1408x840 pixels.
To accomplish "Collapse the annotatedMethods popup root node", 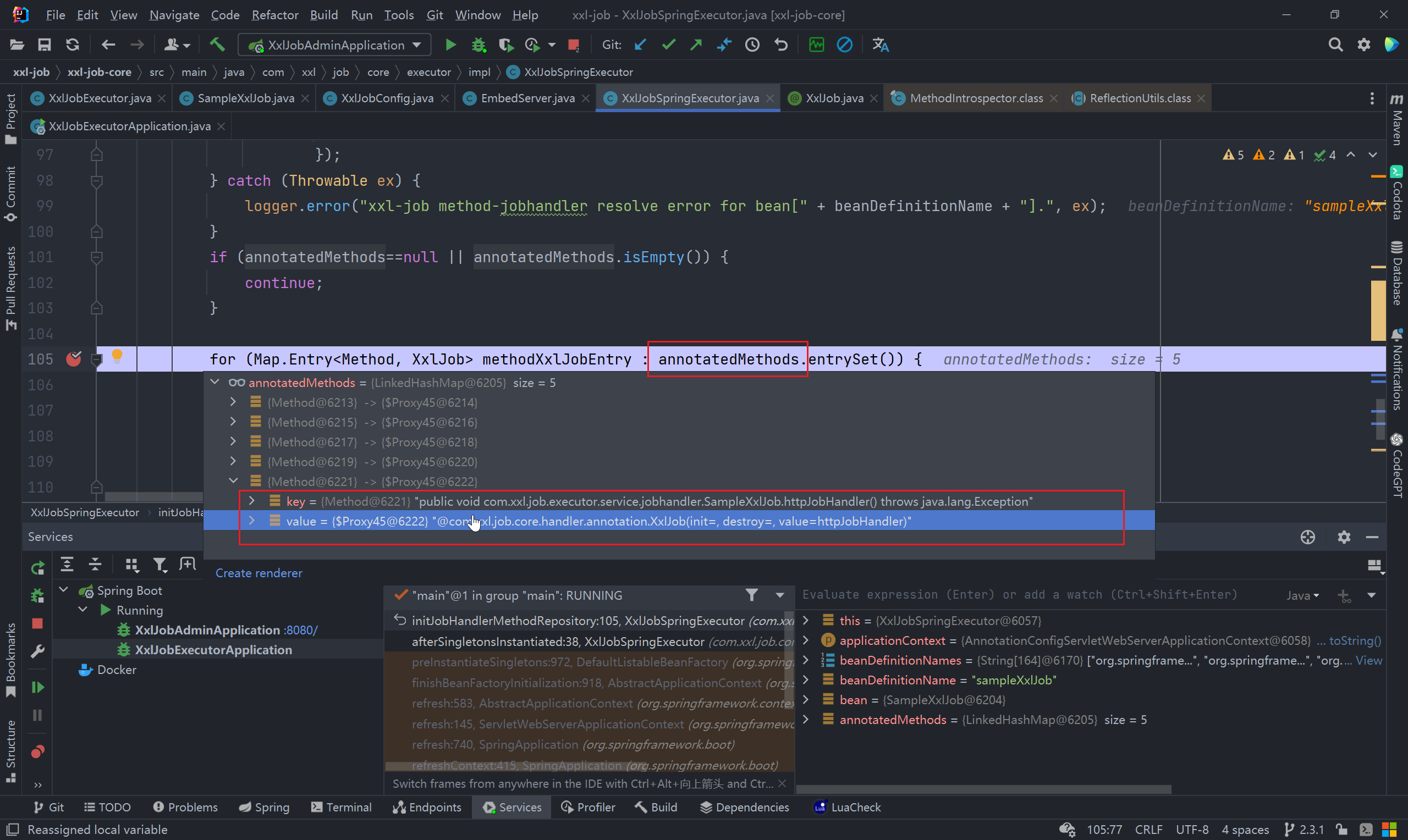I will [215, 382].
